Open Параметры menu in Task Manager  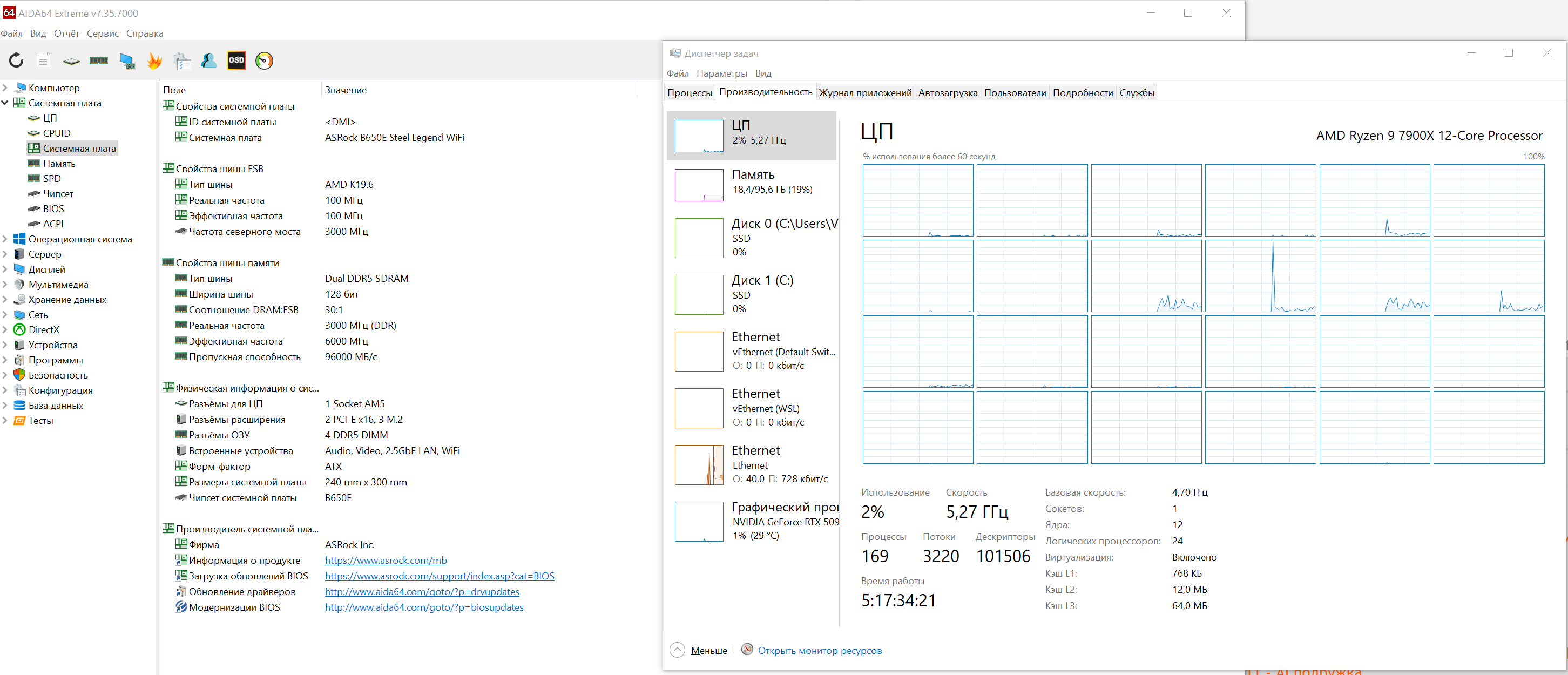722,73
